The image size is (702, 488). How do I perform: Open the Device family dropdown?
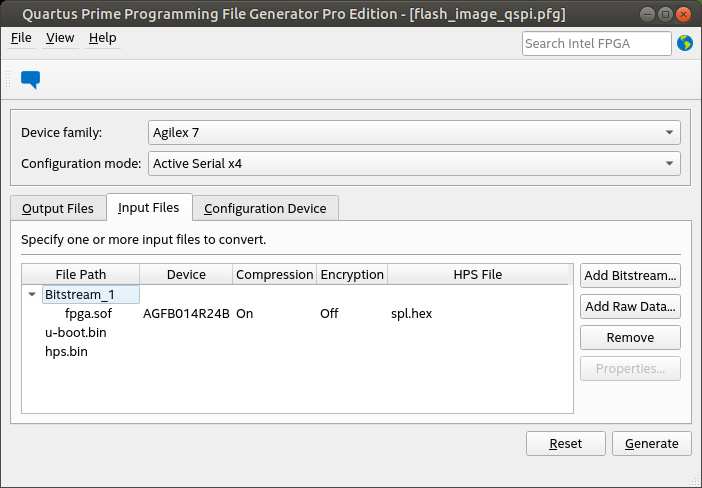414,132
